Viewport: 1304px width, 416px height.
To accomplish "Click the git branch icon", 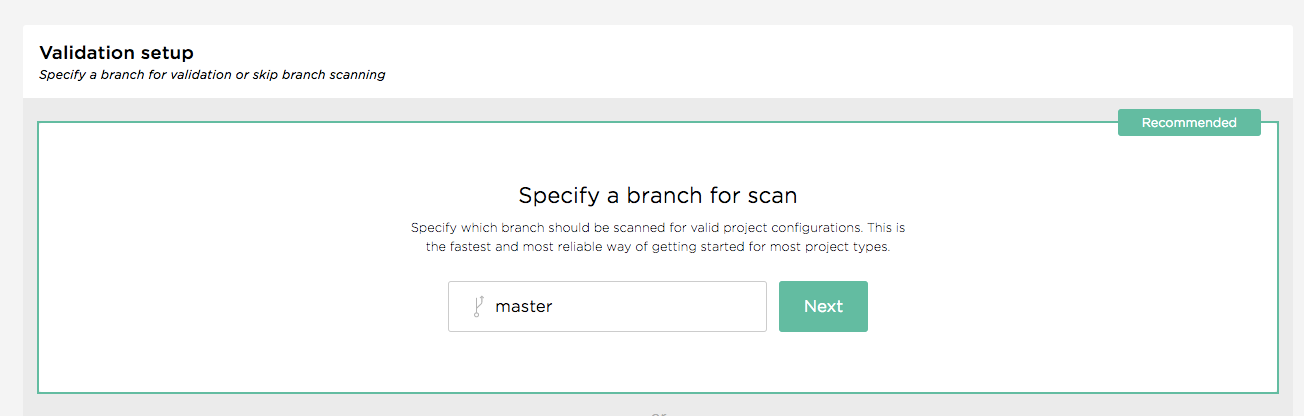I will pos(478,306).
